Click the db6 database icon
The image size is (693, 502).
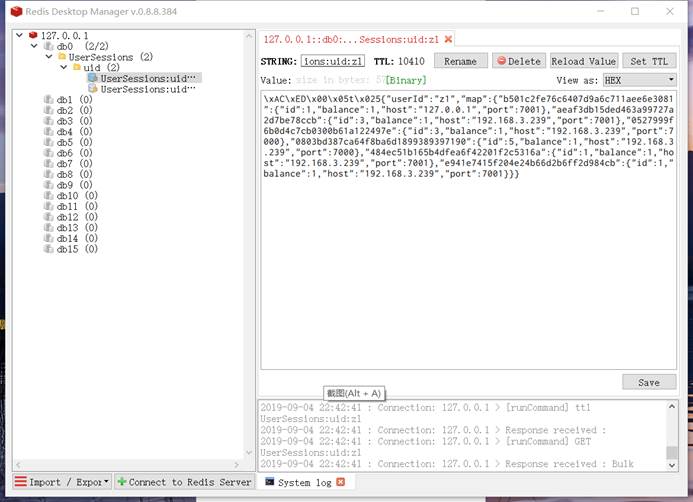pos(49,153)
